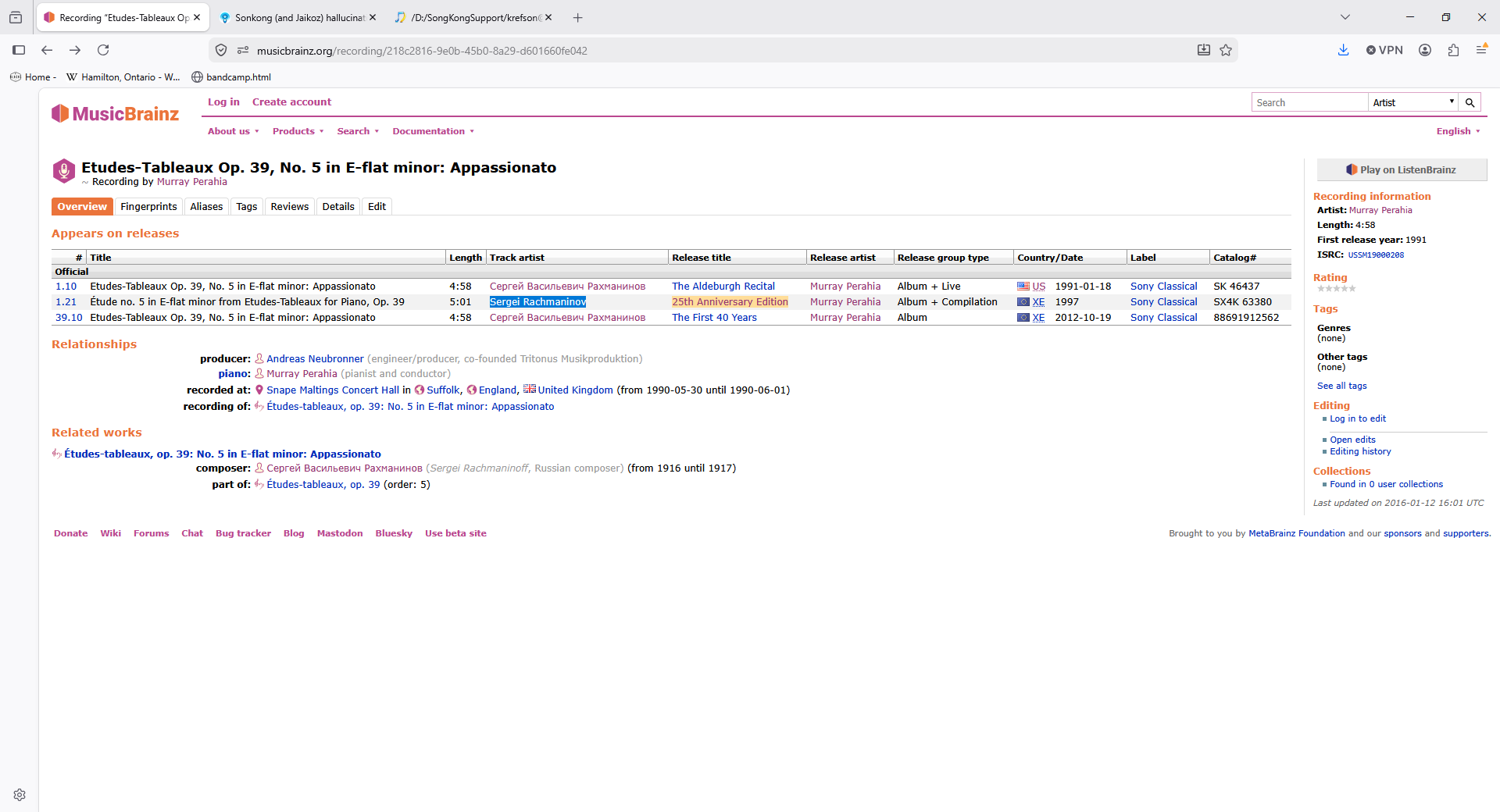Open the Home bookmark
Viewport: 1500px width, 812px height.
(33, 77)
